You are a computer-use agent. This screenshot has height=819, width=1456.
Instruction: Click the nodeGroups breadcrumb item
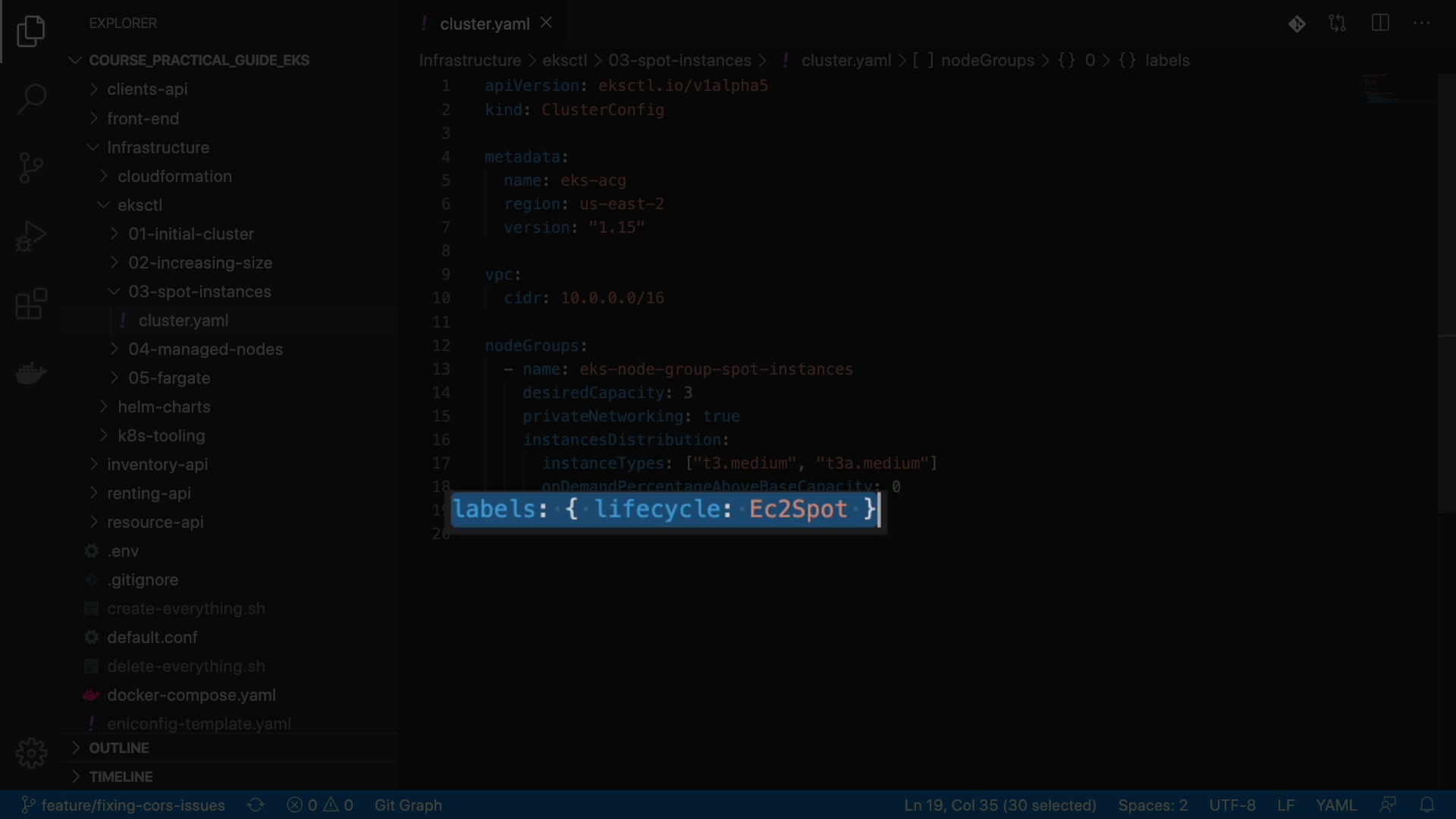click(x=987, y=61)
